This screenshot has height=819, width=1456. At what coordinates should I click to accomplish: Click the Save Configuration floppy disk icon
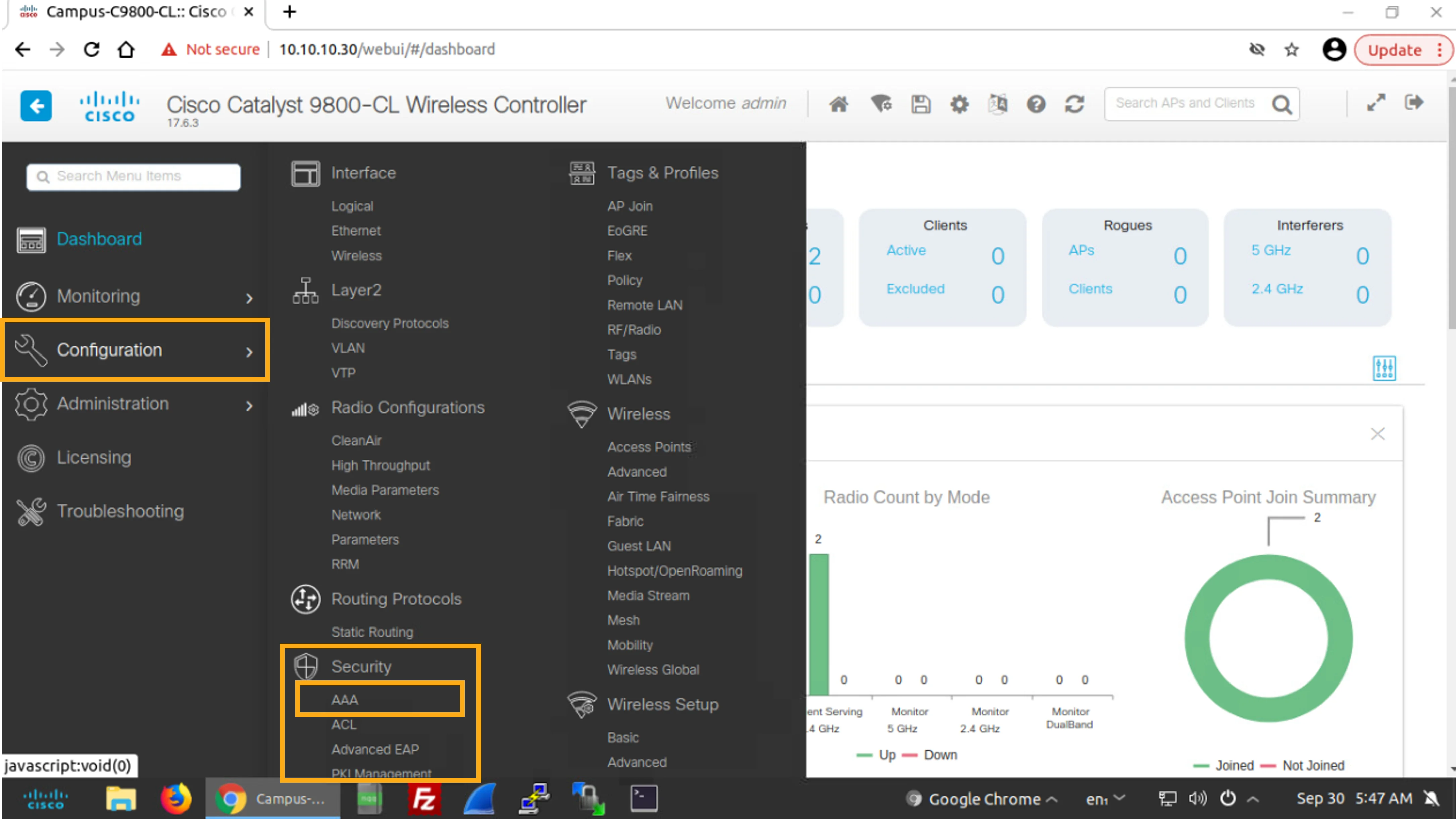tap(921, 104)
